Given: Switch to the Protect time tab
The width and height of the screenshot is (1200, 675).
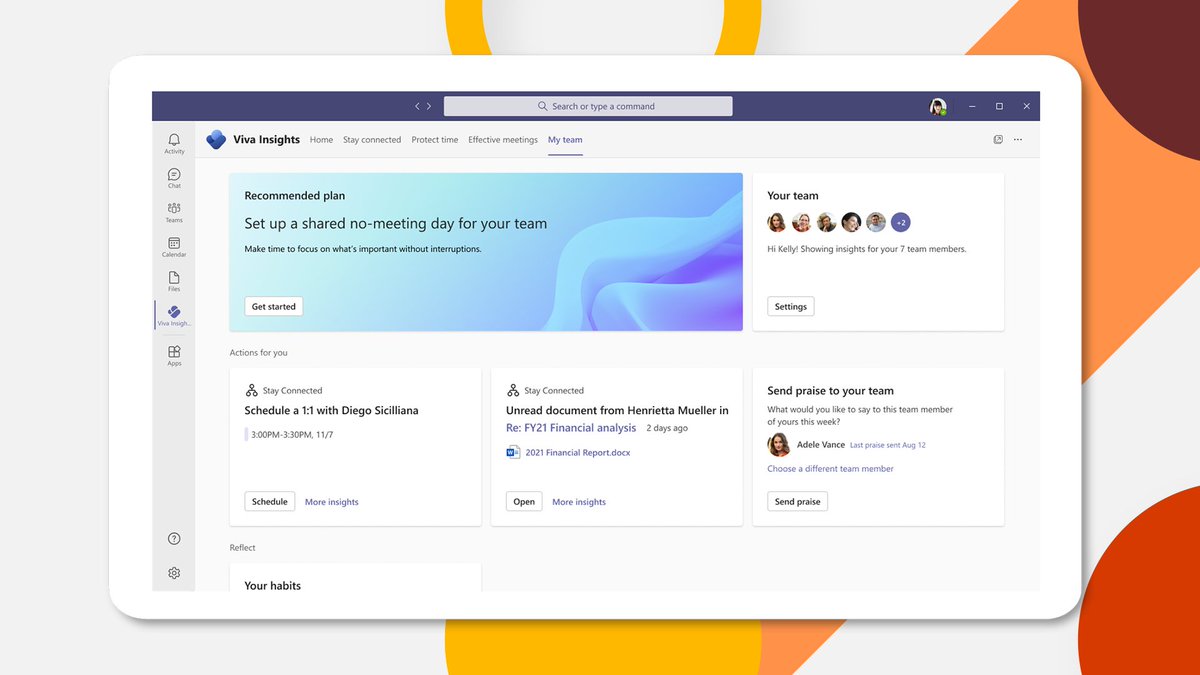Looking at the screenshot, I should [435, 140].
